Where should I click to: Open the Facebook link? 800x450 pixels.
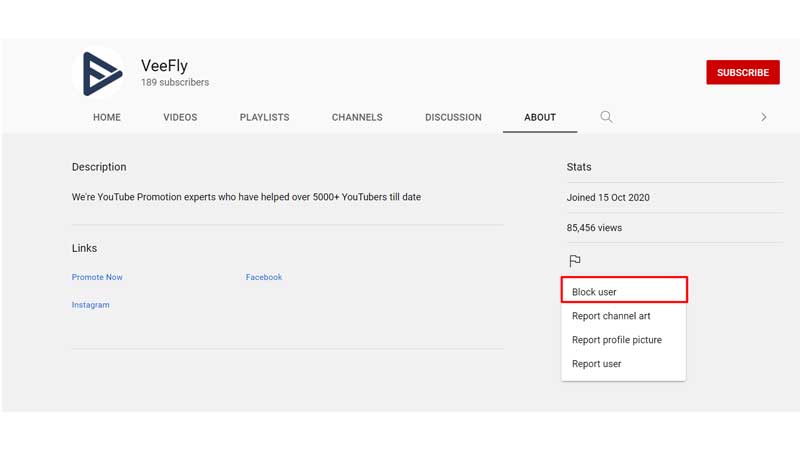click(x=264, y=277)
